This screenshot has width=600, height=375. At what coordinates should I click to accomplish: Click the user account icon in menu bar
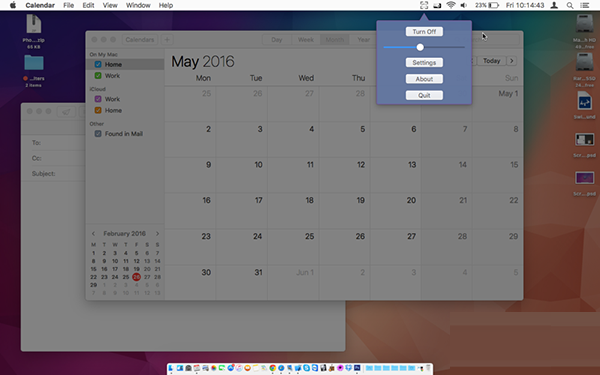[x=554, y=5]
